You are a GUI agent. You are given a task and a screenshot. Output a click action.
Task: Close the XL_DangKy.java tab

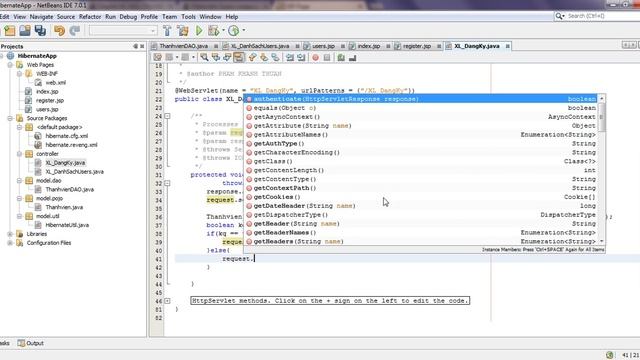[x=507, y=46]
